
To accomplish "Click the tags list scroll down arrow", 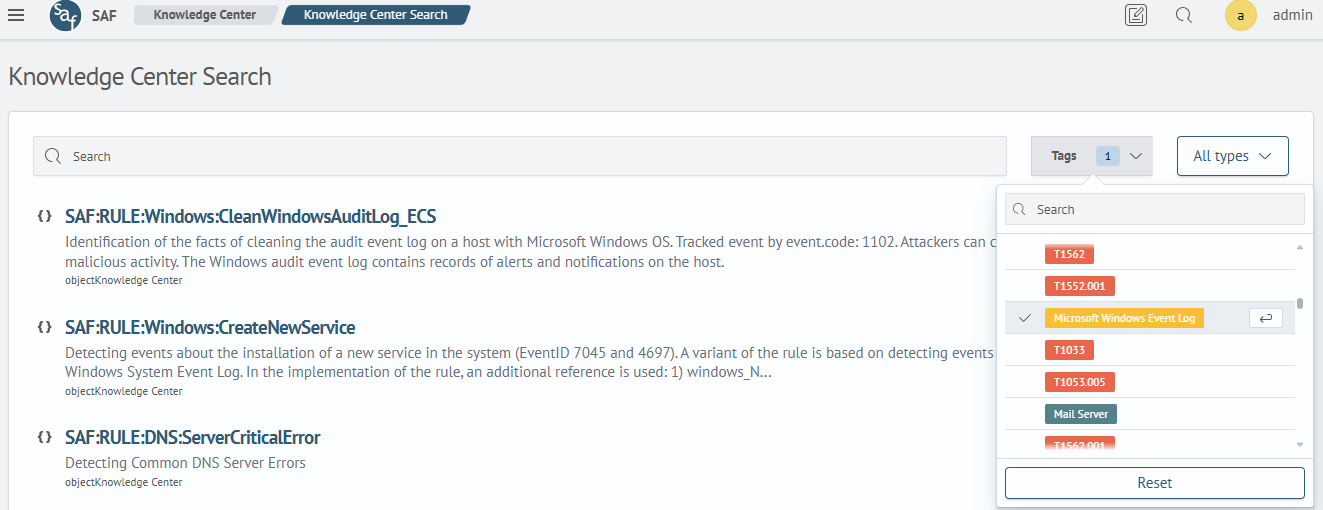I will 1300,444.
